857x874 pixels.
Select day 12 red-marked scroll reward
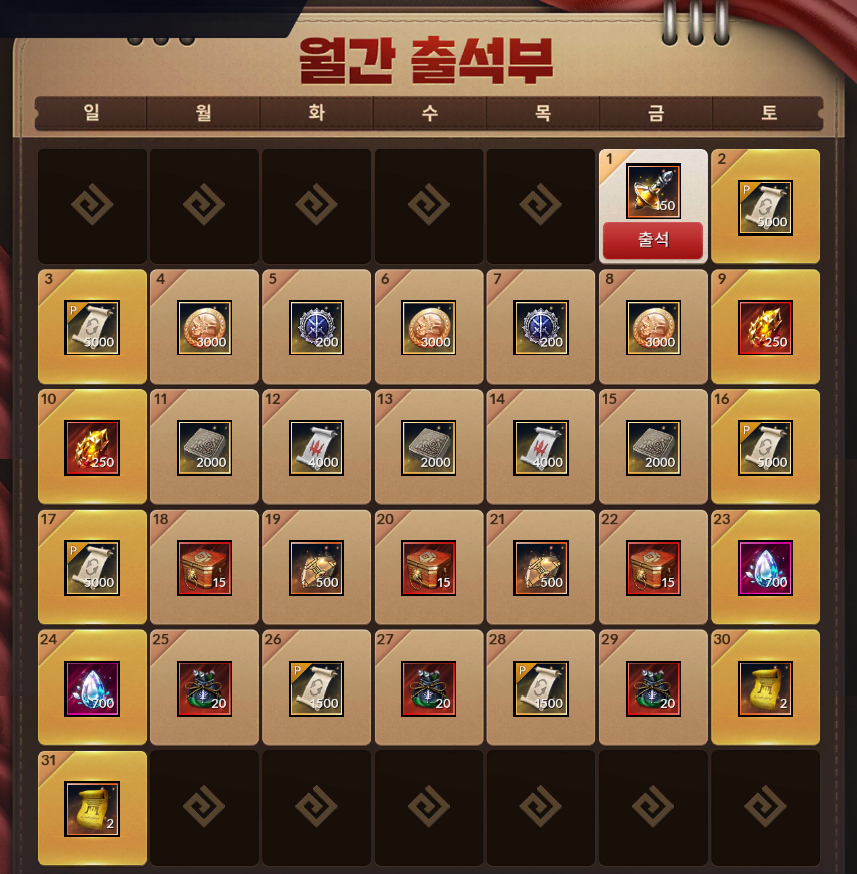316,448
